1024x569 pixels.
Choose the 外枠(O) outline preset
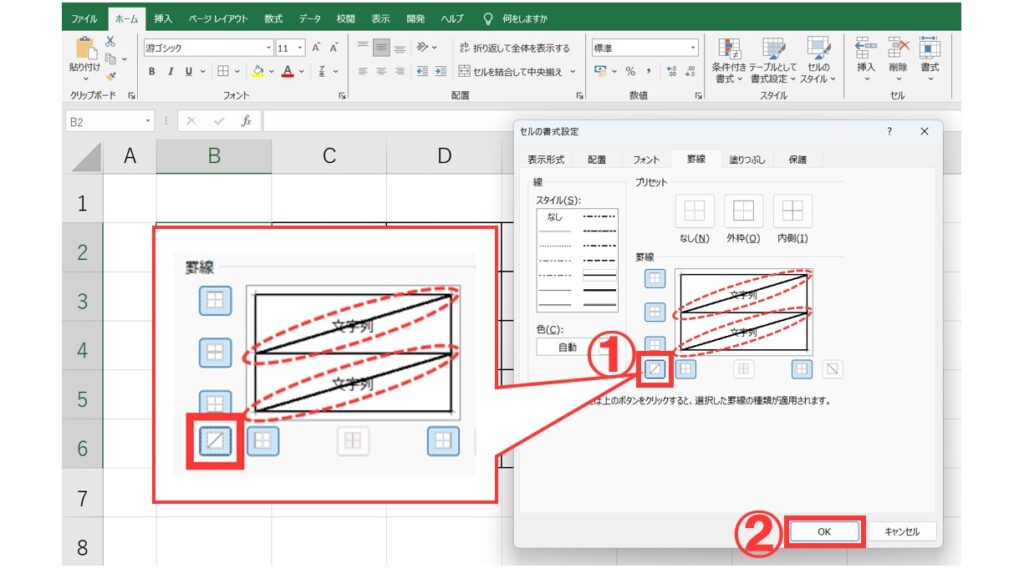tap(743, 211)
